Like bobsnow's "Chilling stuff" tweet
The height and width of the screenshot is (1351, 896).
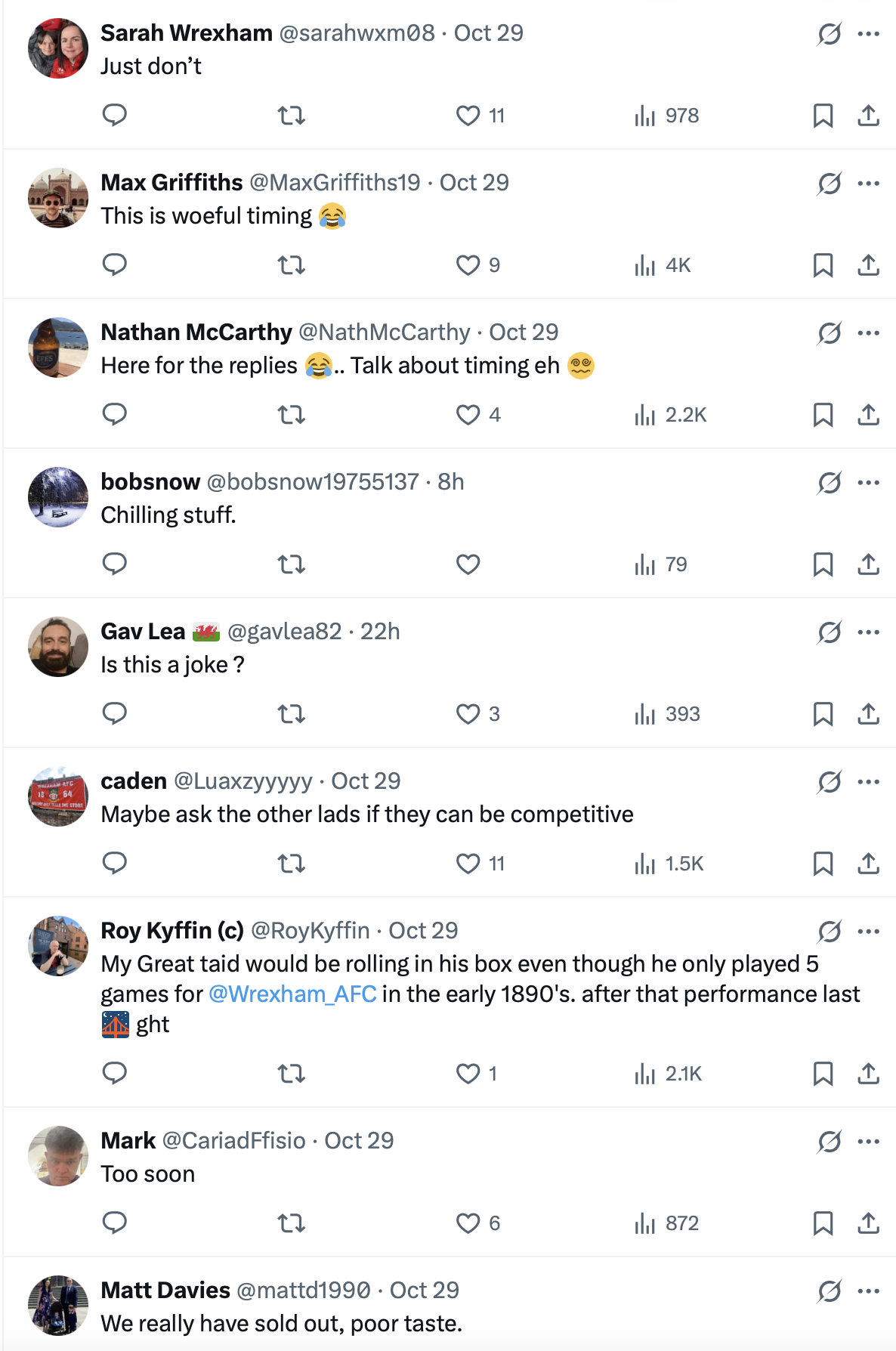[468, 564]
